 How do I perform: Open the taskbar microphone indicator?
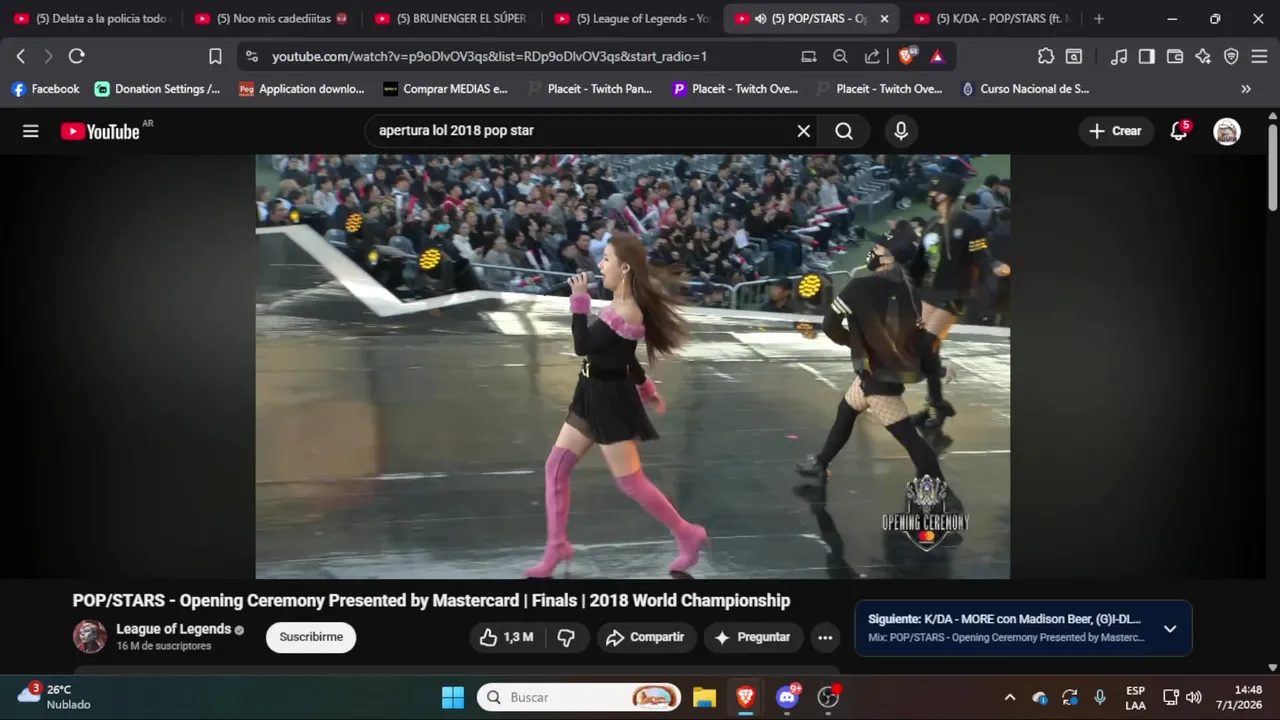[1100, 697]
